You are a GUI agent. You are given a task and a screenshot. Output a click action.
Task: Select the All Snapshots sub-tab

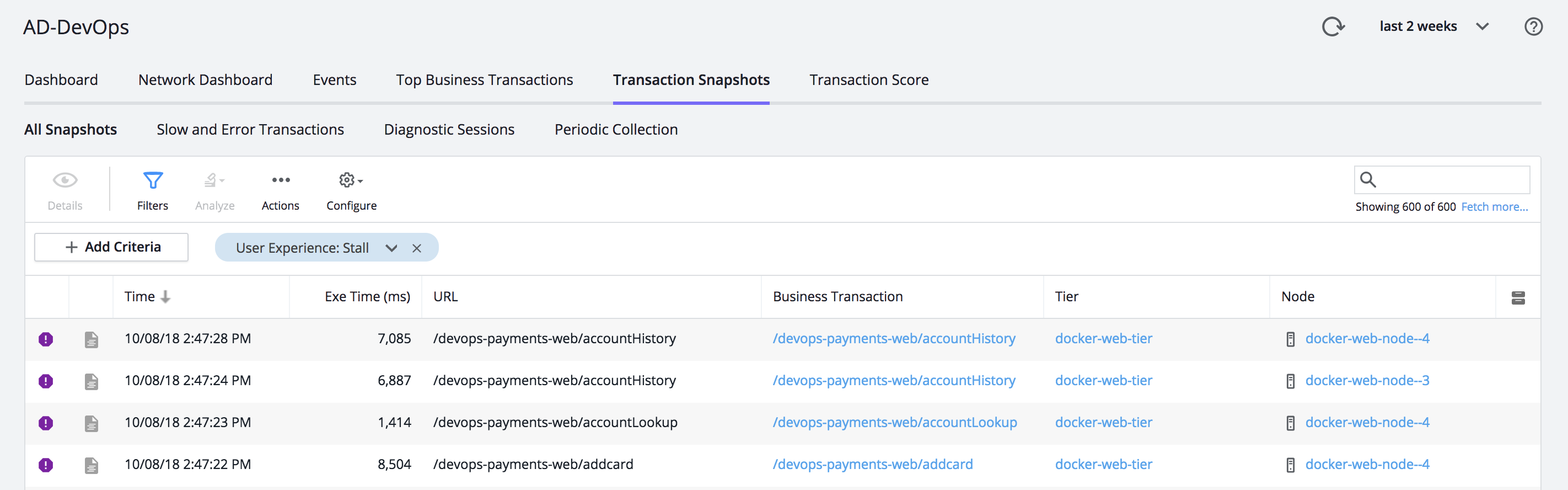click(x=70, y=130)
